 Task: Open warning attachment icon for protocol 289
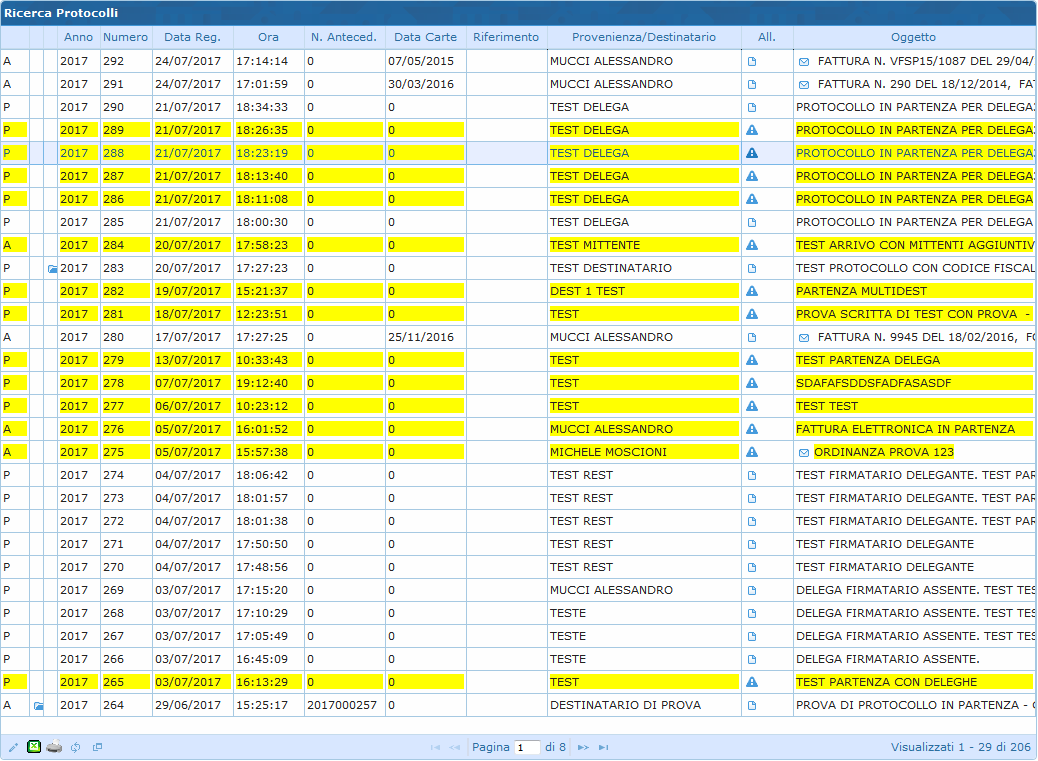tap(752, 130)
